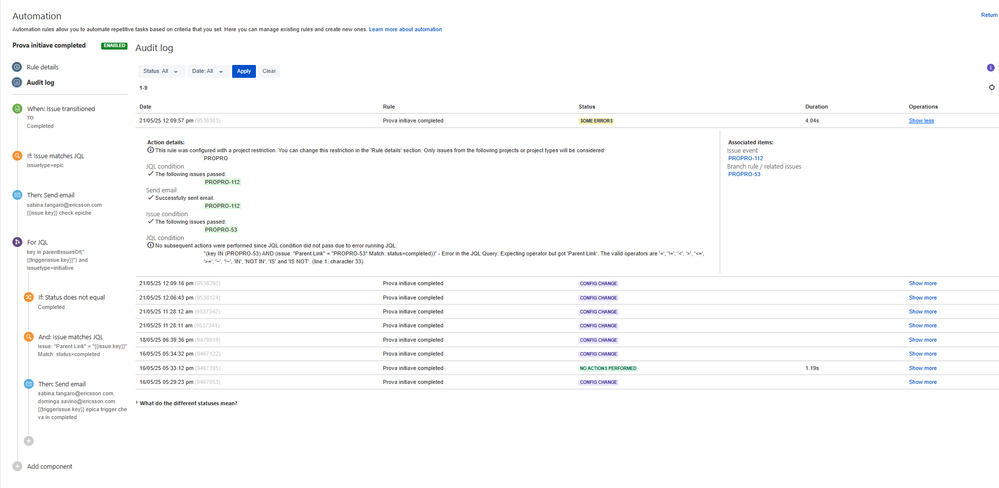
Task: Click the purple info icon at right
Action: (x=991, y=68)
